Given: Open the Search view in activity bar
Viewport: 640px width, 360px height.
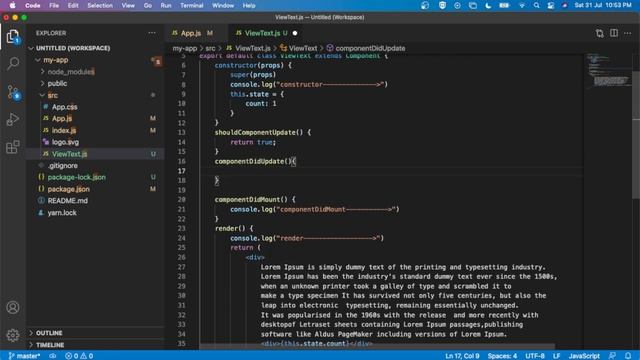Looking at the screenshot, I should 13,63.
